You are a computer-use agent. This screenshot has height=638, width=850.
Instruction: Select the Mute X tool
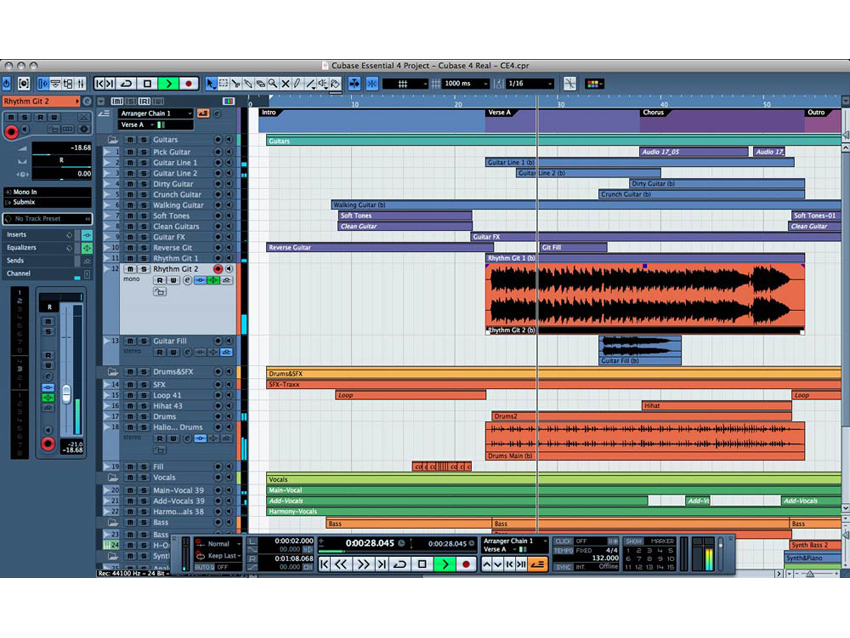286,83
